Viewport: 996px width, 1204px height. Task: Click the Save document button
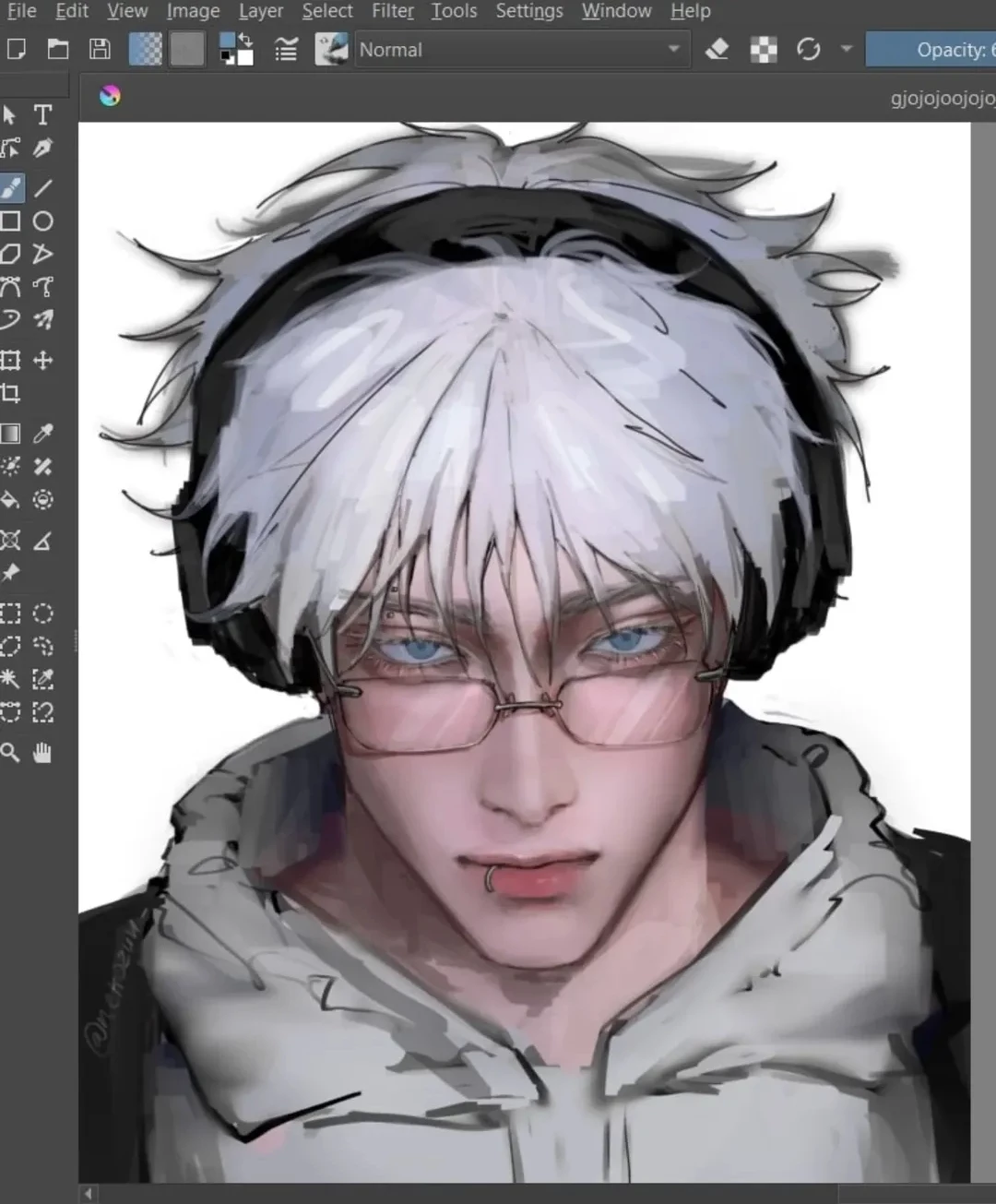pos(100,50)
